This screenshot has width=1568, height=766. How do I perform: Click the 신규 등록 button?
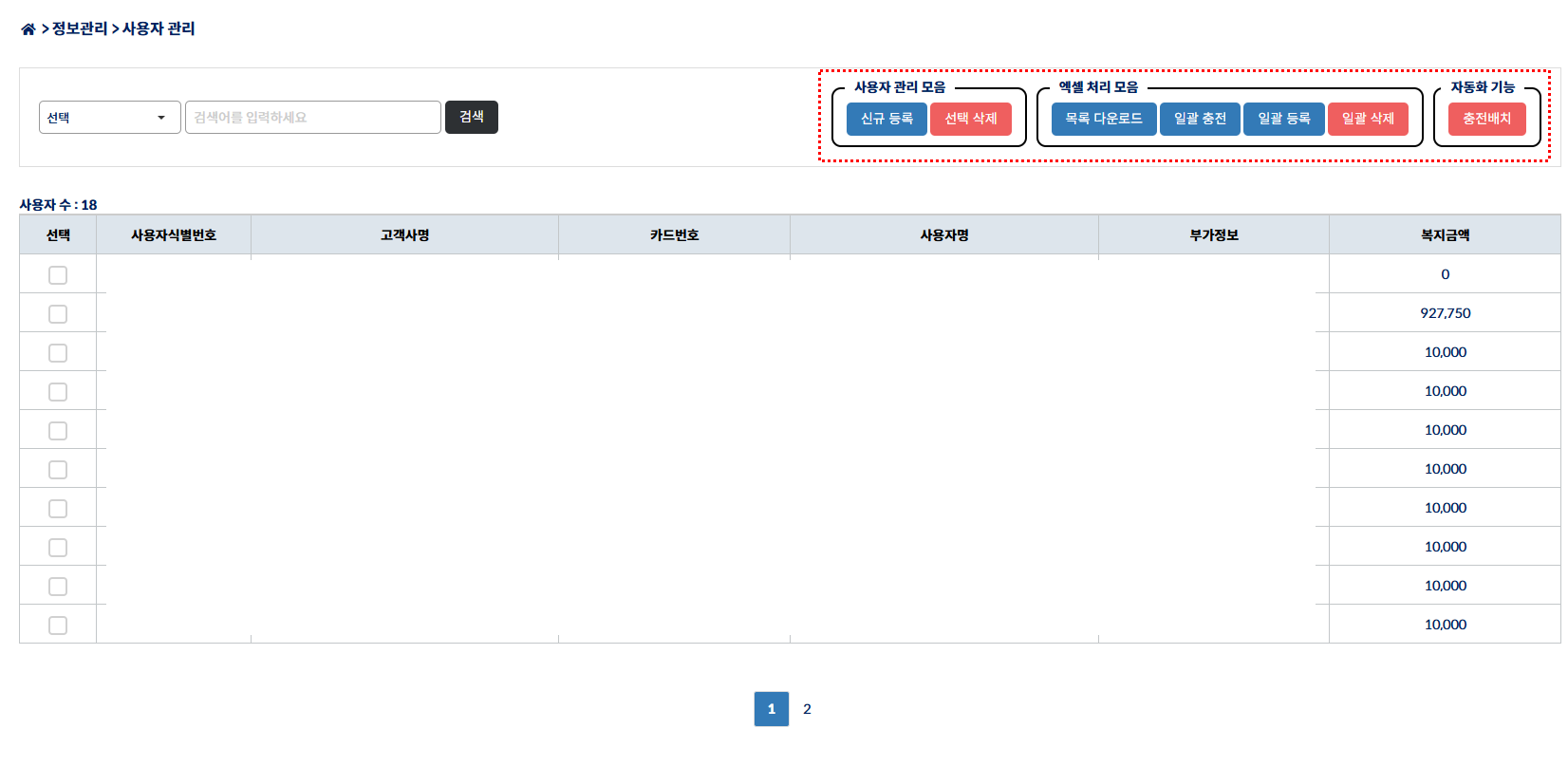pos(886,119)
